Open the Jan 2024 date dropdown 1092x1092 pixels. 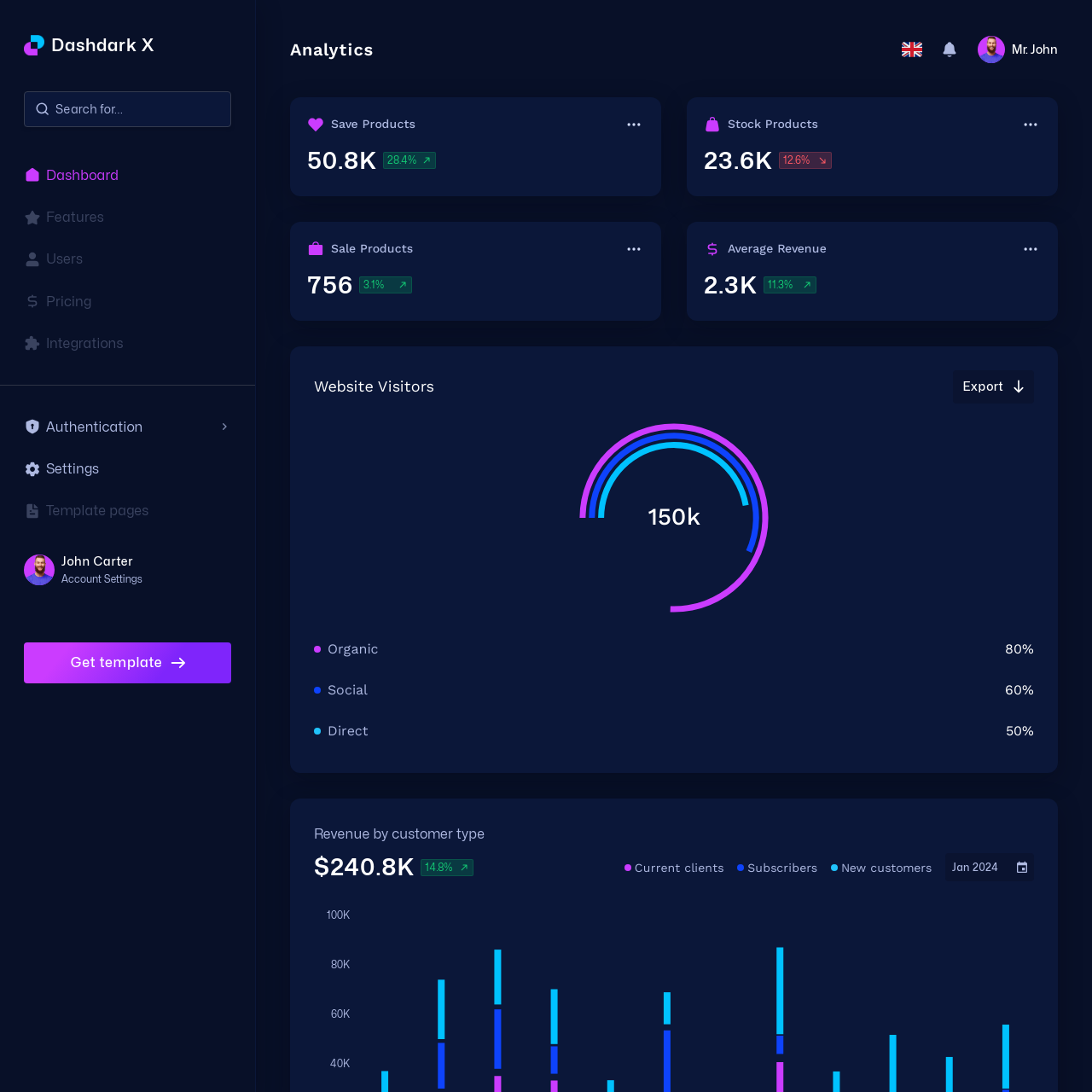pyautogui.click(x=975, y=868)
